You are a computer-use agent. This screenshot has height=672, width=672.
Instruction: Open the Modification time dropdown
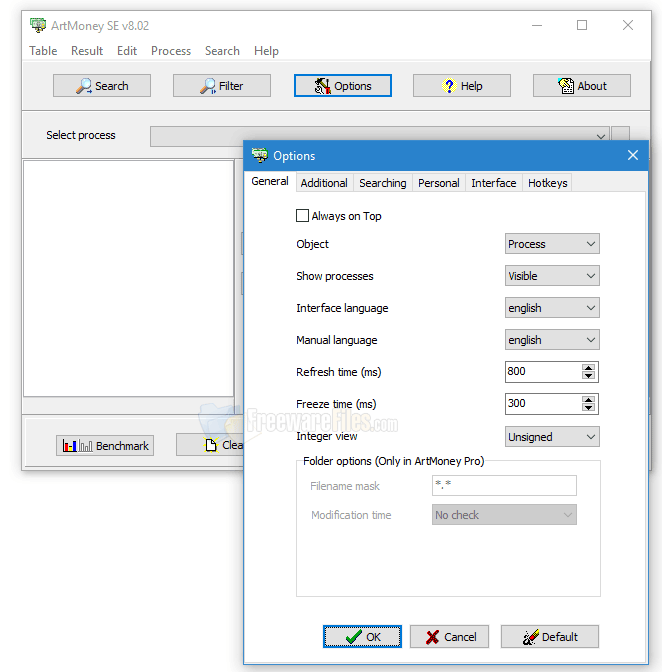tap(504, 515)
